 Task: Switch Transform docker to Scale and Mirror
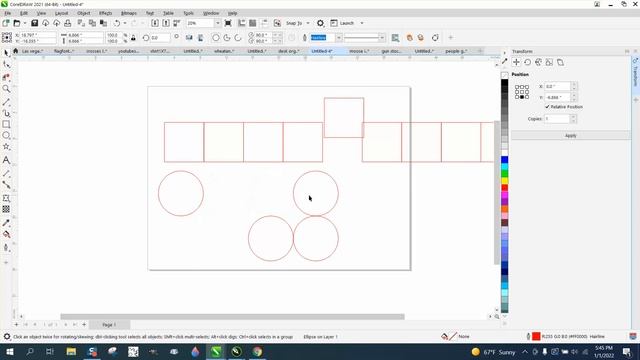coord(538,62)
